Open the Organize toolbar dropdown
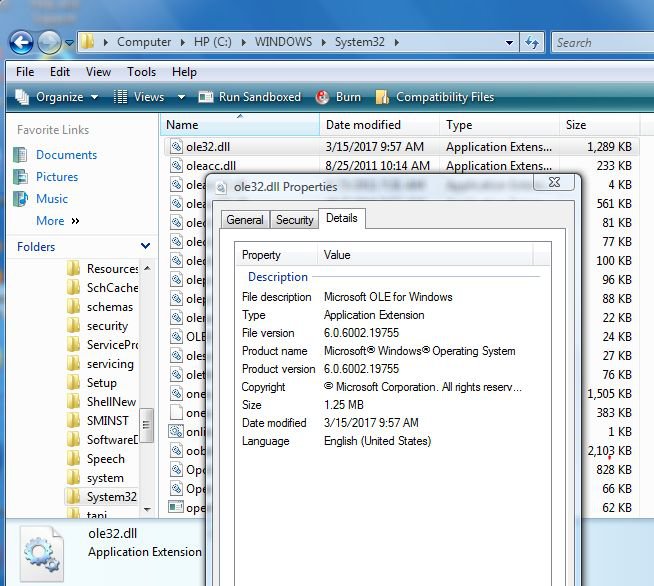Image resolution: width=654 pixels, height=586 pixels. pyautogui.click(x=57, y=97)
